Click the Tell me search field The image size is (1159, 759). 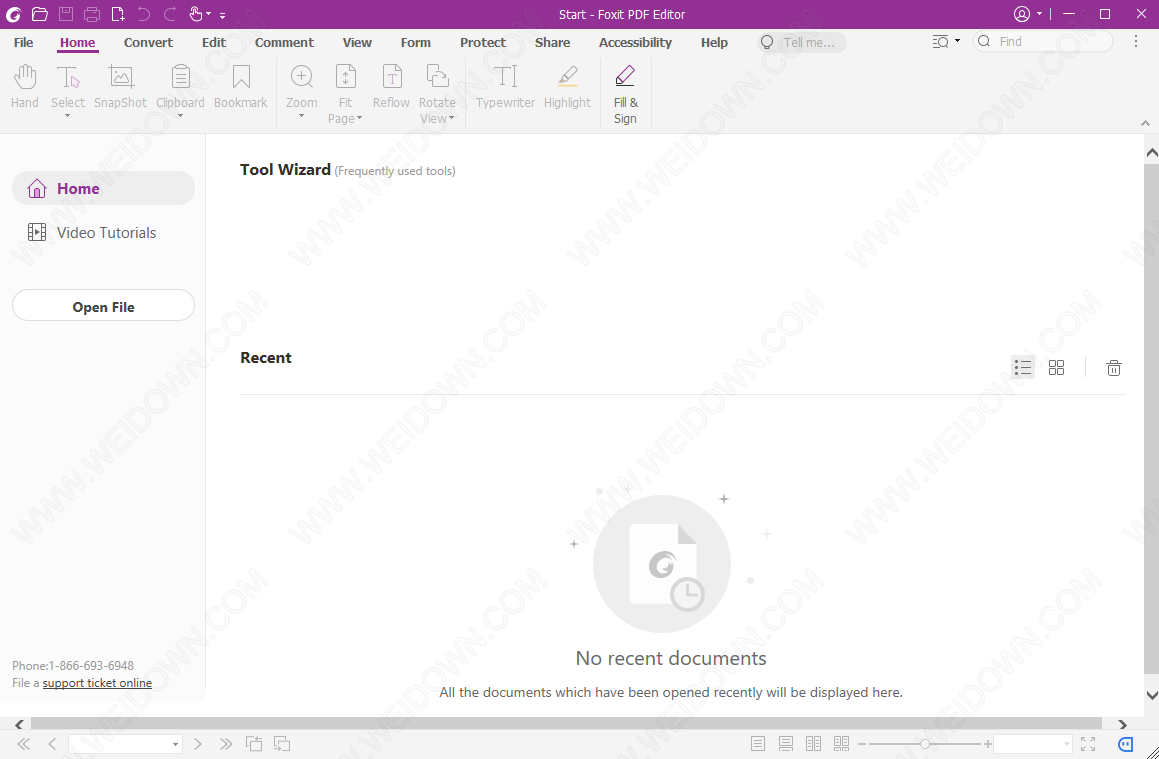click(x=802, y=42)
